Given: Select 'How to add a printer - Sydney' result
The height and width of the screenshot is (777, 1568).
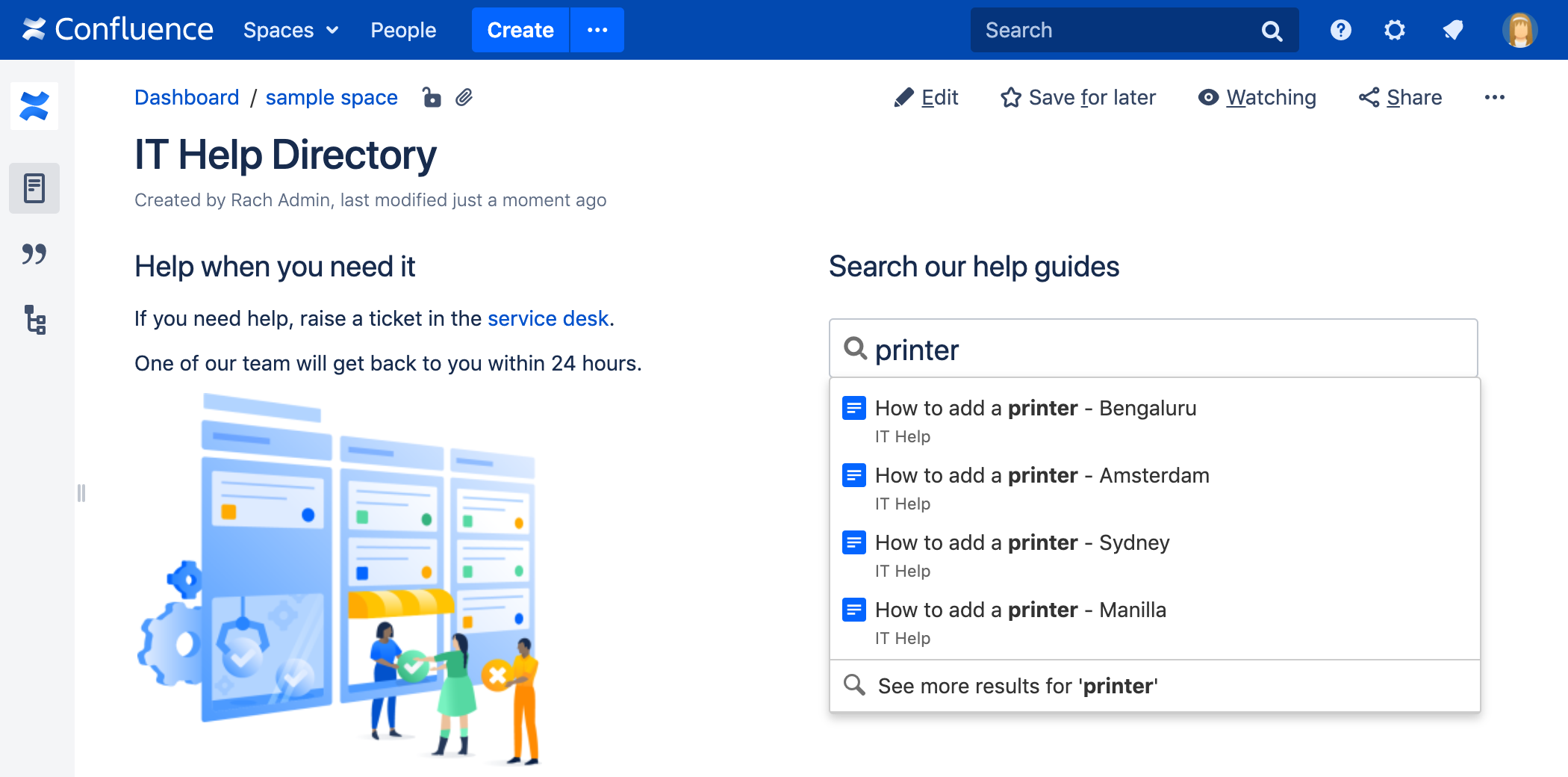Looking at the screenshot, I should (1021, 543).
